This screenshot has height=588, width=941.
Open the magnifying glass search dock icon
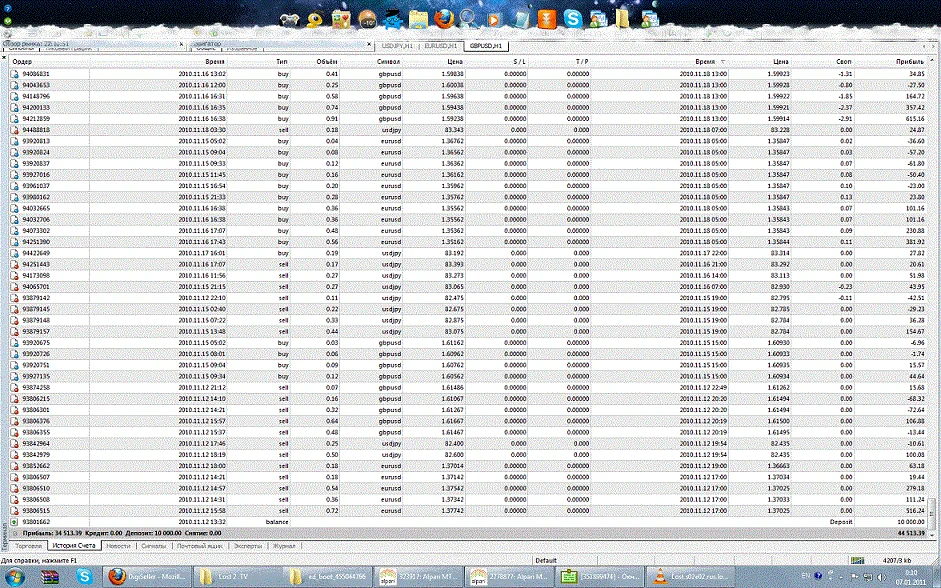click(469, 19)
